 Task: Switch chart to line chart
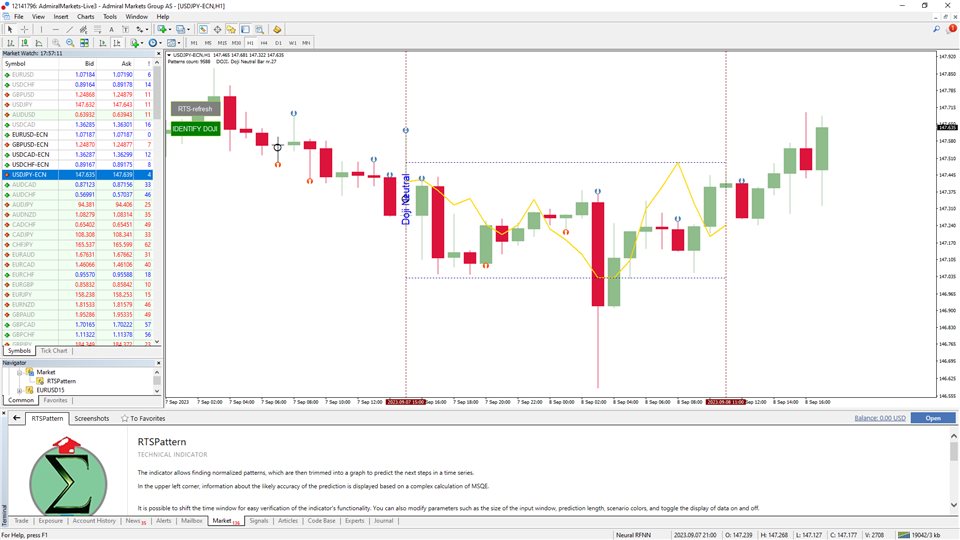pos(39,43)
